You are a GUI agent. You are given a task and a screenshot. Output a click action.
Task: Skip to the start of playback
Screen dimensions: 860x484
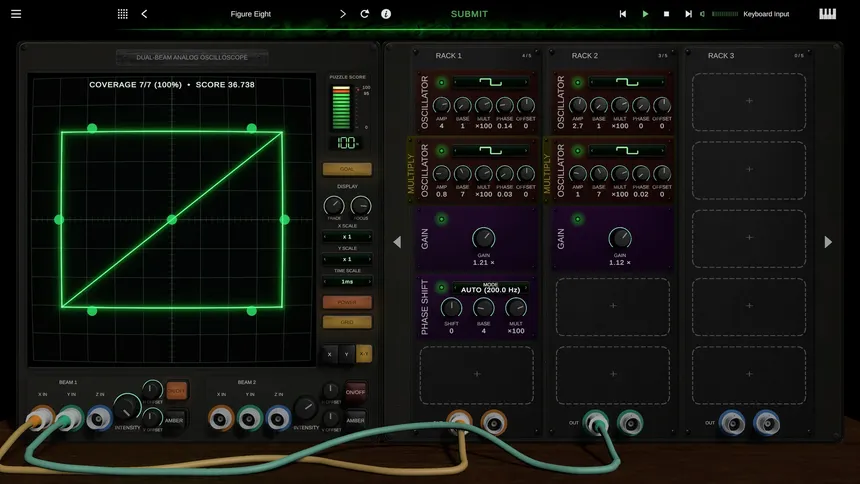(623, 14)
